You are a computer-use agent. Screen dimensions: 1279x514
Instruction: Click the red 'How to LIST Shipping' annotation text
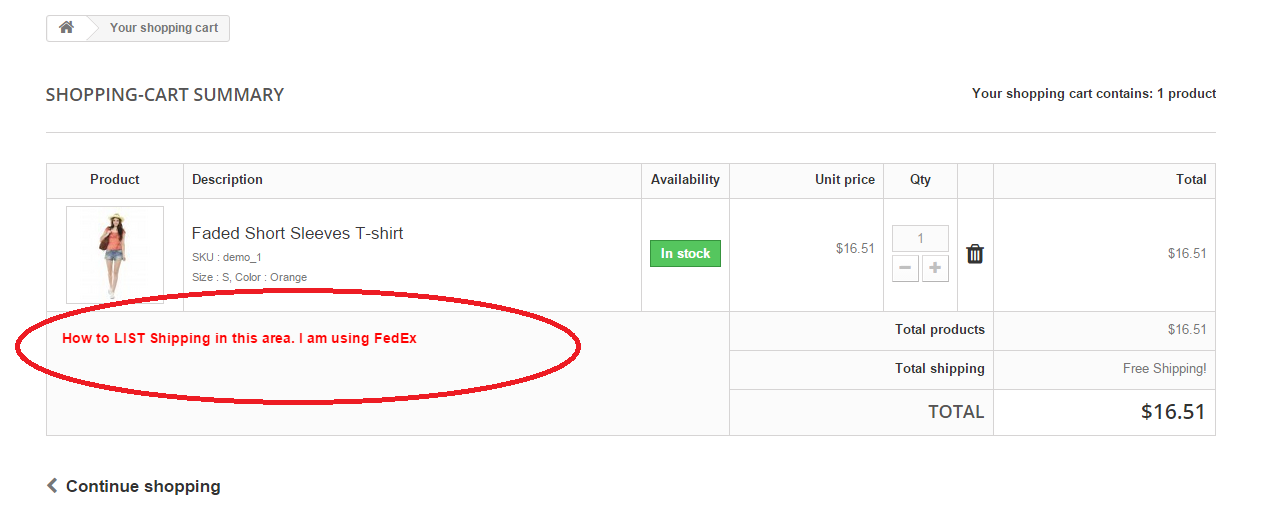pos(239,338)
